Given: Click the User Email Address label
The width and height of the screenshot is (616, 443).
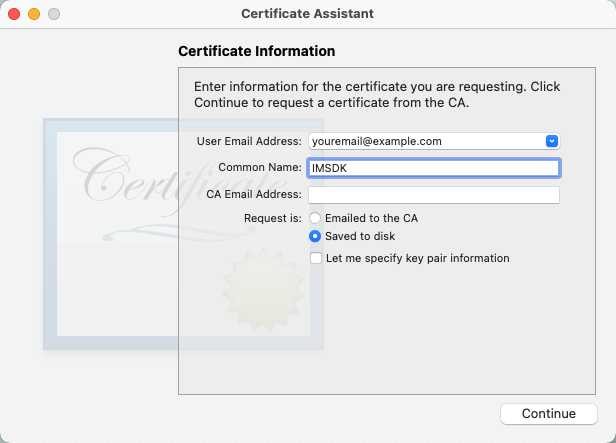Looking at the screenshot, I should [x=249, y=141].
